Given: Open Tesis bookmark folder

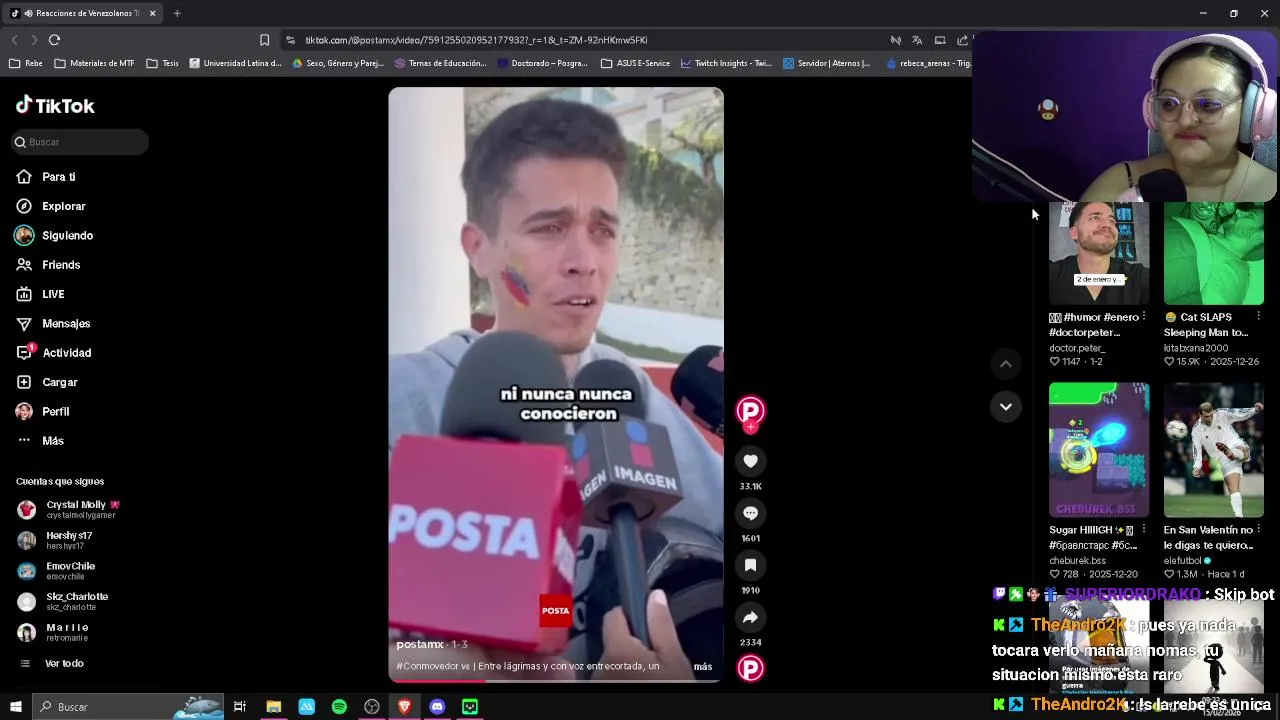Looking at the screenshot, I should coord(162,63).
